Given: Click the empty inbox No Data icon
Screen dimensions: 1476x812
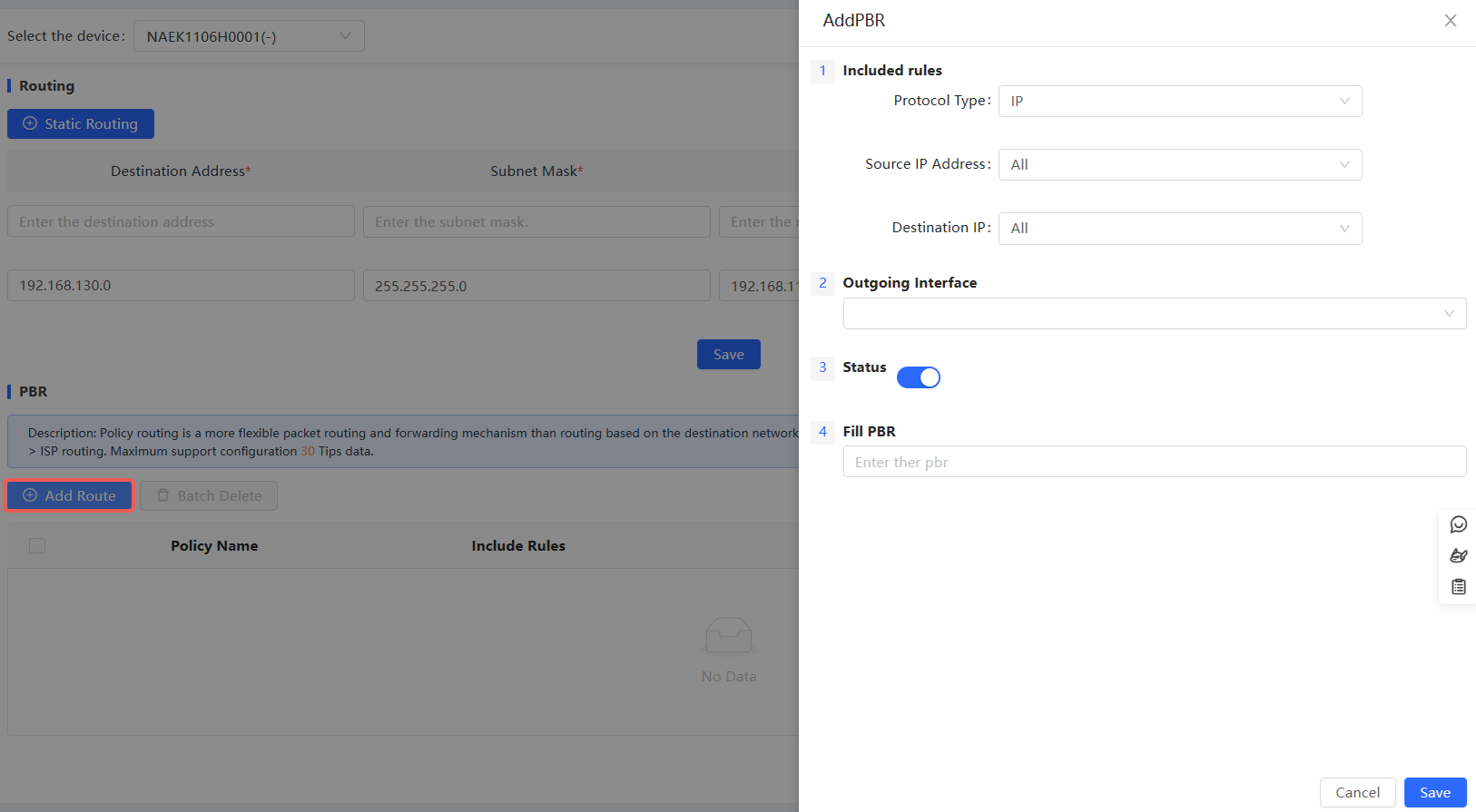Looking at the screenshot, I should (728, 635).
